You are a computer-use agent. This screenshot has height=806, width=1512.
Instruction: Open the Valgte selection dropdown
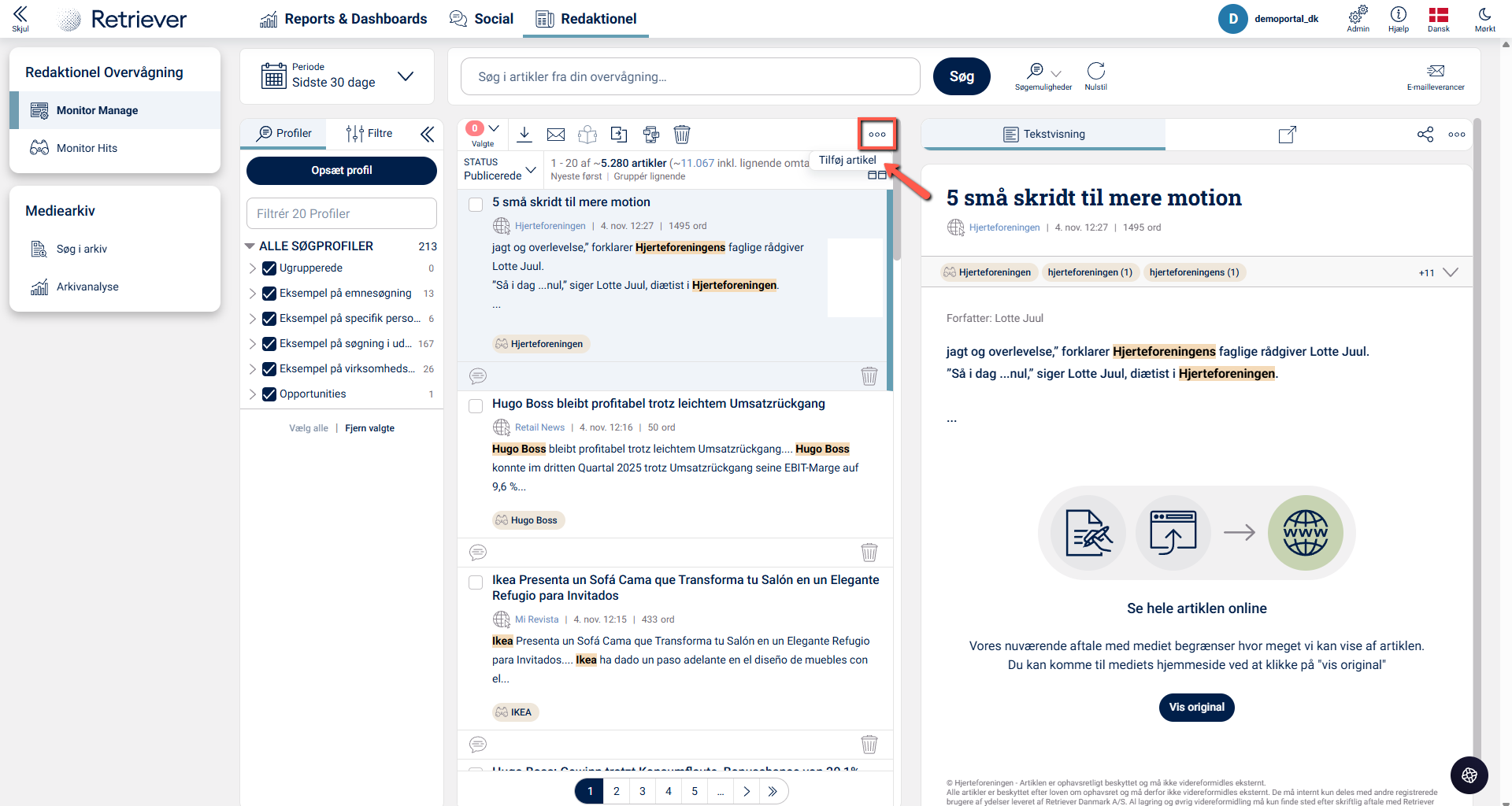(x=484, y=134)
